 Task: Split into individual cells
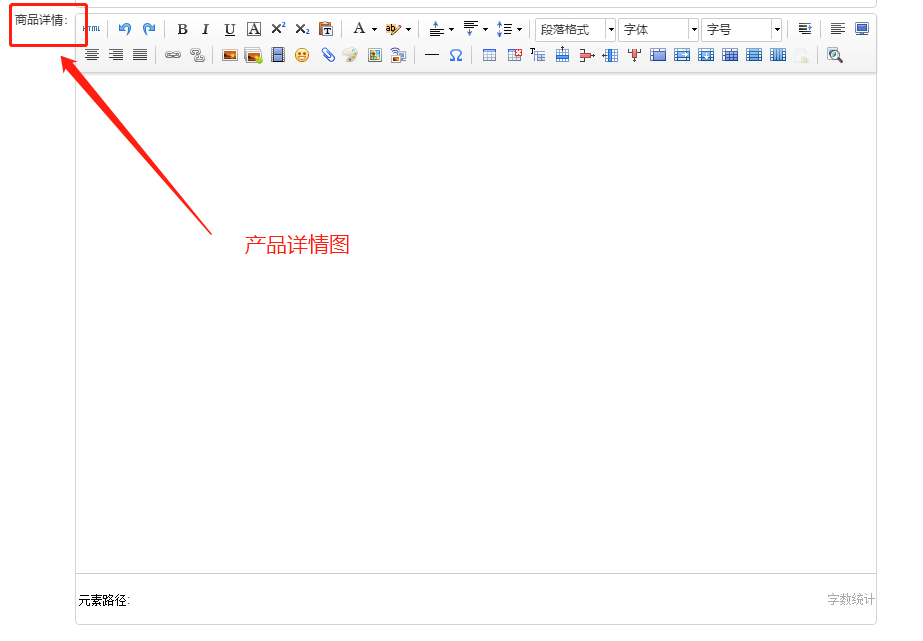(730, 55)
